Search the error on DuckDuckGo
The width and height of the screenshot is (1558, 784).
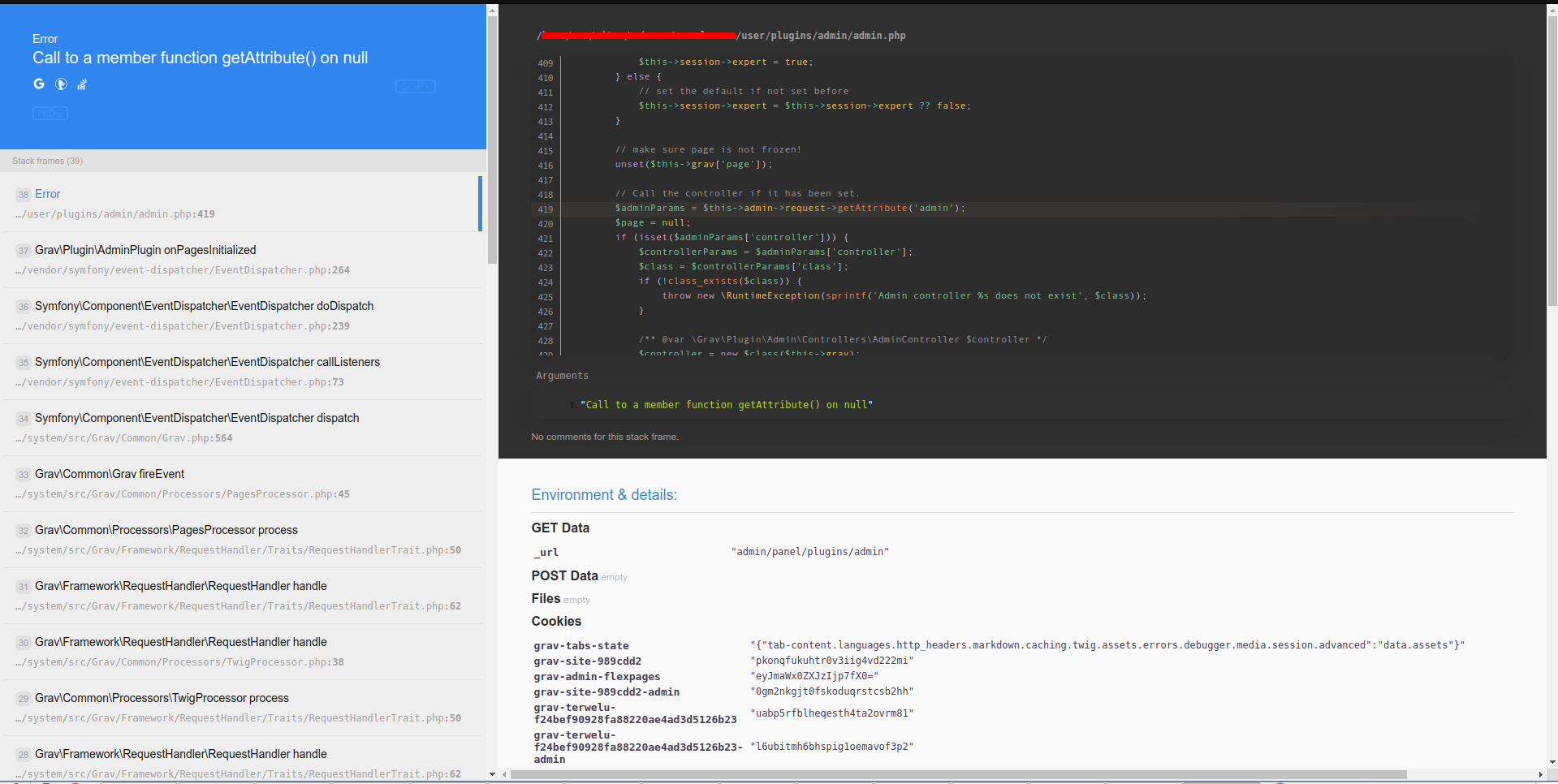pos(61,84)
